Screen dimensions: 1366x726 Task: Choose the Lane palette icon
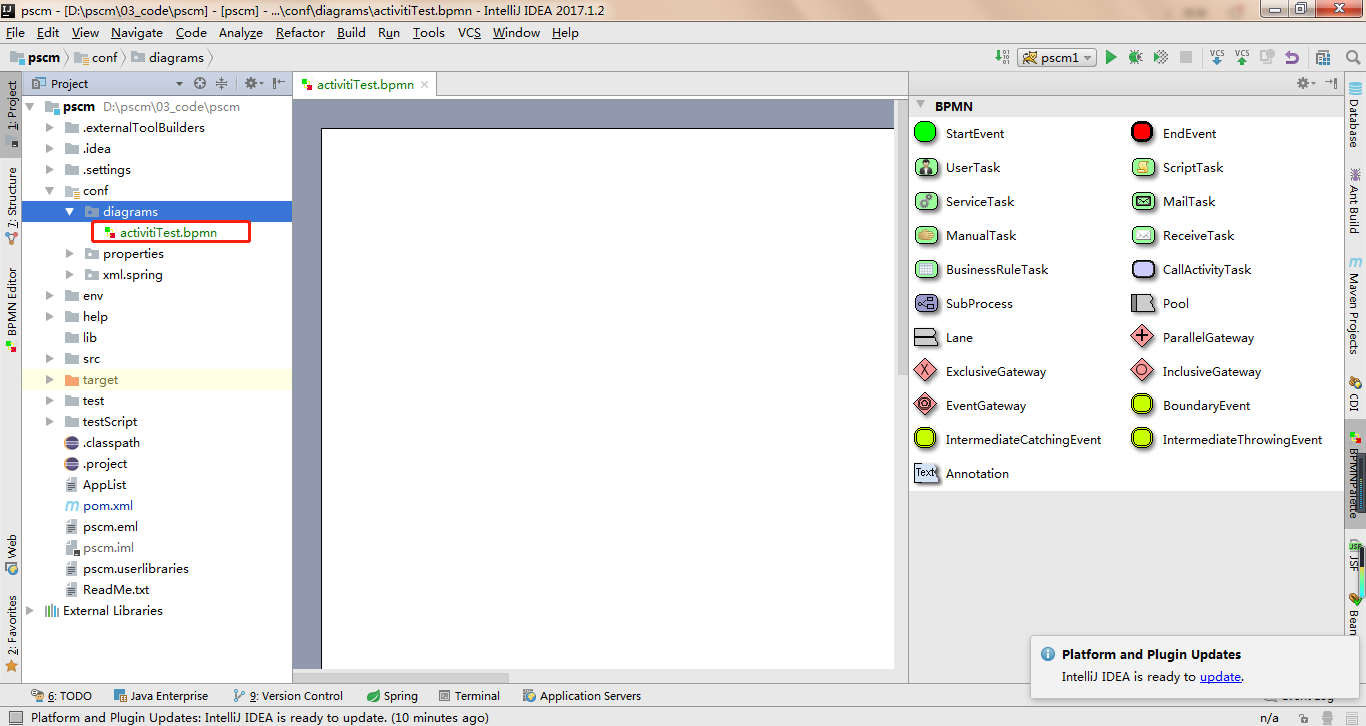pyautogui.click(x=926, y=337)
